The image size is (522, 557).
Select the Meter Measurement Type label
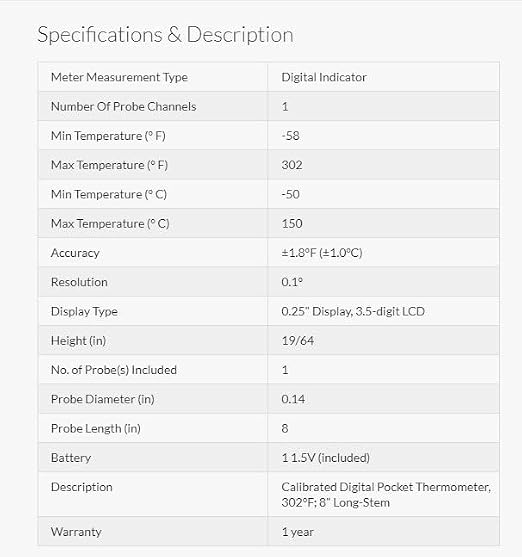click(119, 77)
